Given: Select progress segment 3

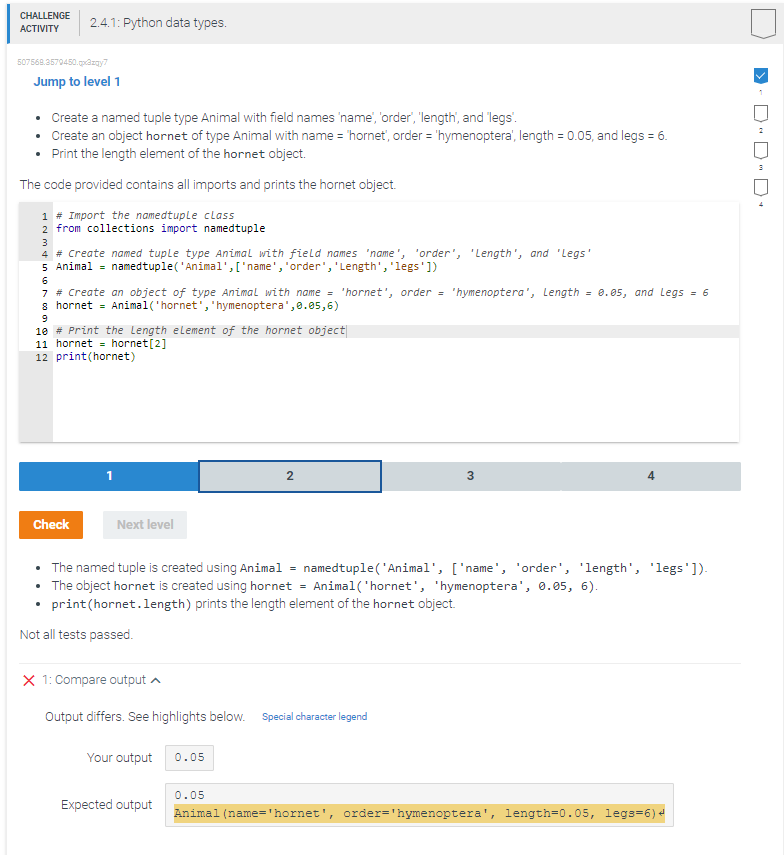Looking at the screenshot, I should tap(470, 476).
